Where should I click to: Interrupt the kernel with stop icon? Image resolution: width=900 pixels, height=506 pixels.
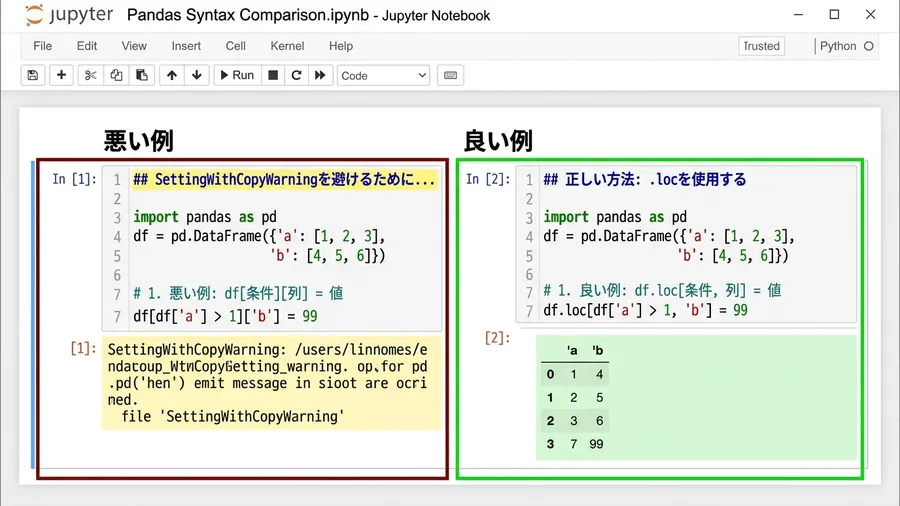(273, 75)
